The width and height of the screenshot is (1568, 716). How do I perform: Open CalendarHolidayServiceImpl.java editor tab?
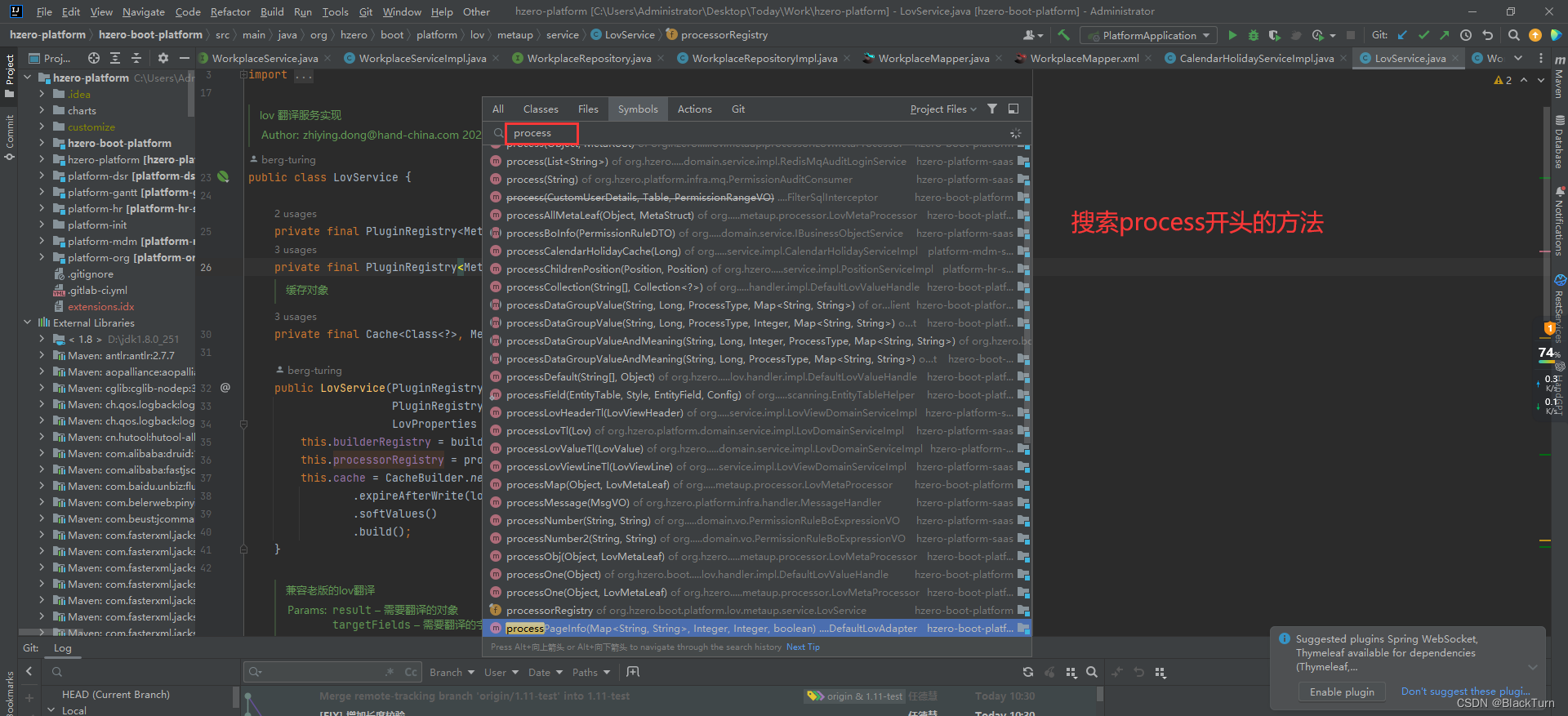pos(1256,58)
